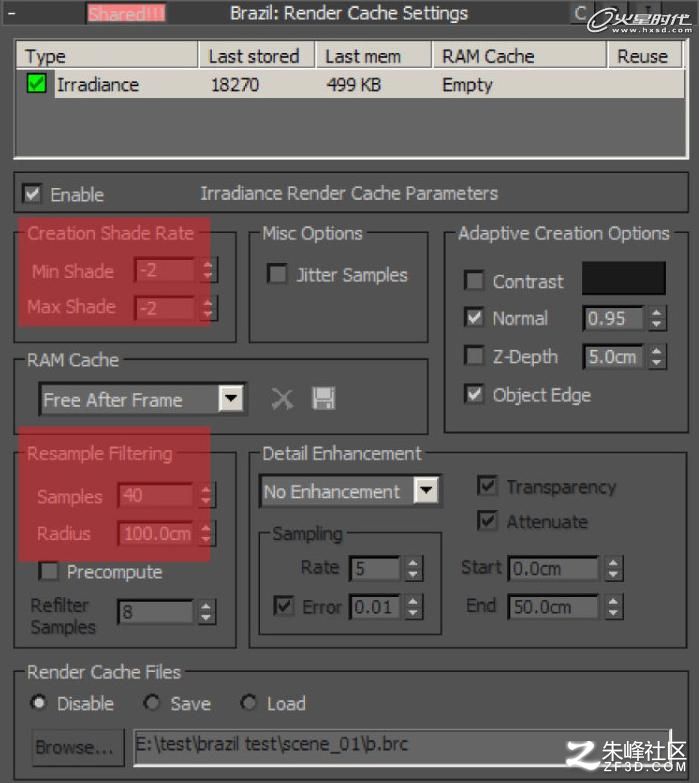Screen dimensions: 699x783
Task: Toggle the Error checkbox under Sampling
Action: point(284,606)
